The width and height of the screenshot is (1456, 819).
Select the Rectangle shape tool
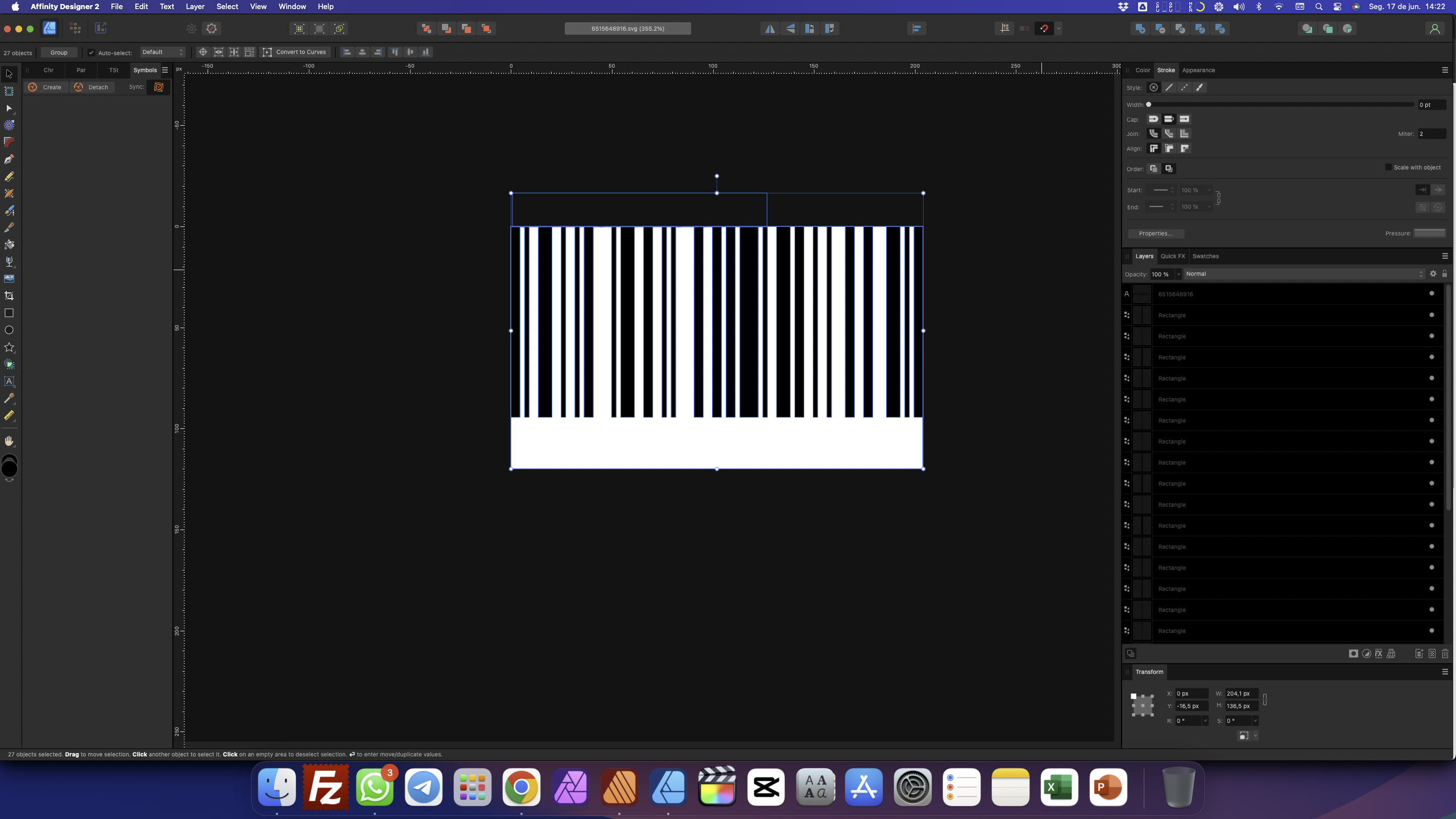pyautogui.click(x=9, y=313)
